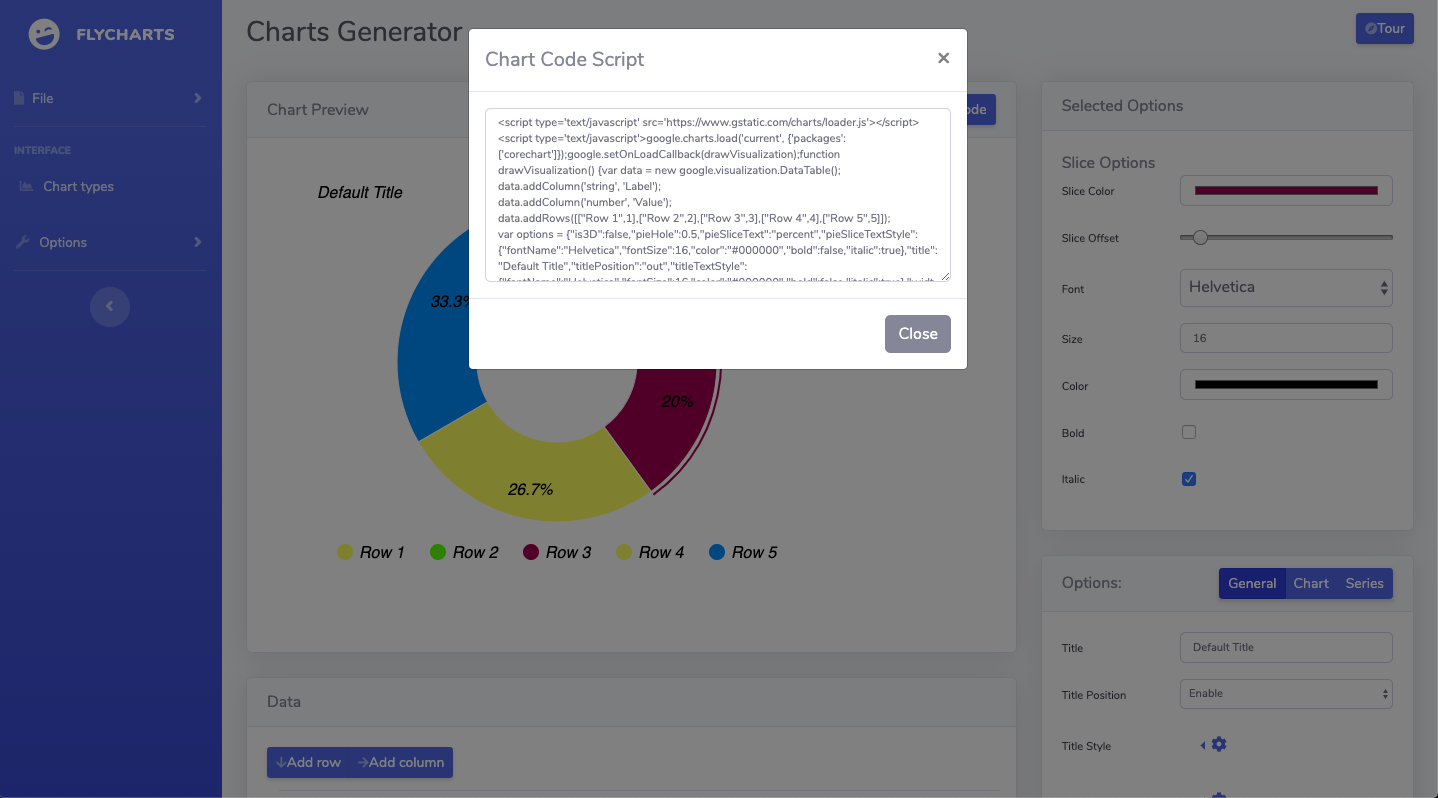Open the Helvetica font dropdown

[1286, 287]
